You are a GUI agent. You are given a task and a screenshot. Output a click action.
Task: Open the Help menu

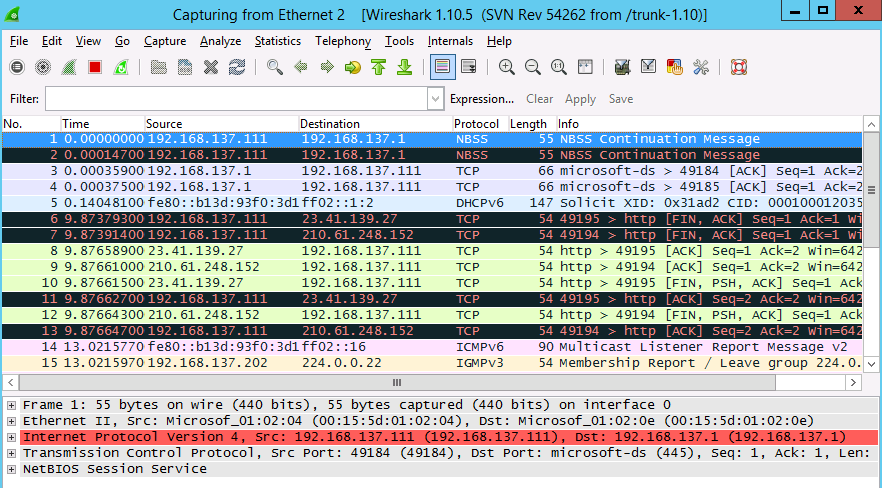pos(499,41)
